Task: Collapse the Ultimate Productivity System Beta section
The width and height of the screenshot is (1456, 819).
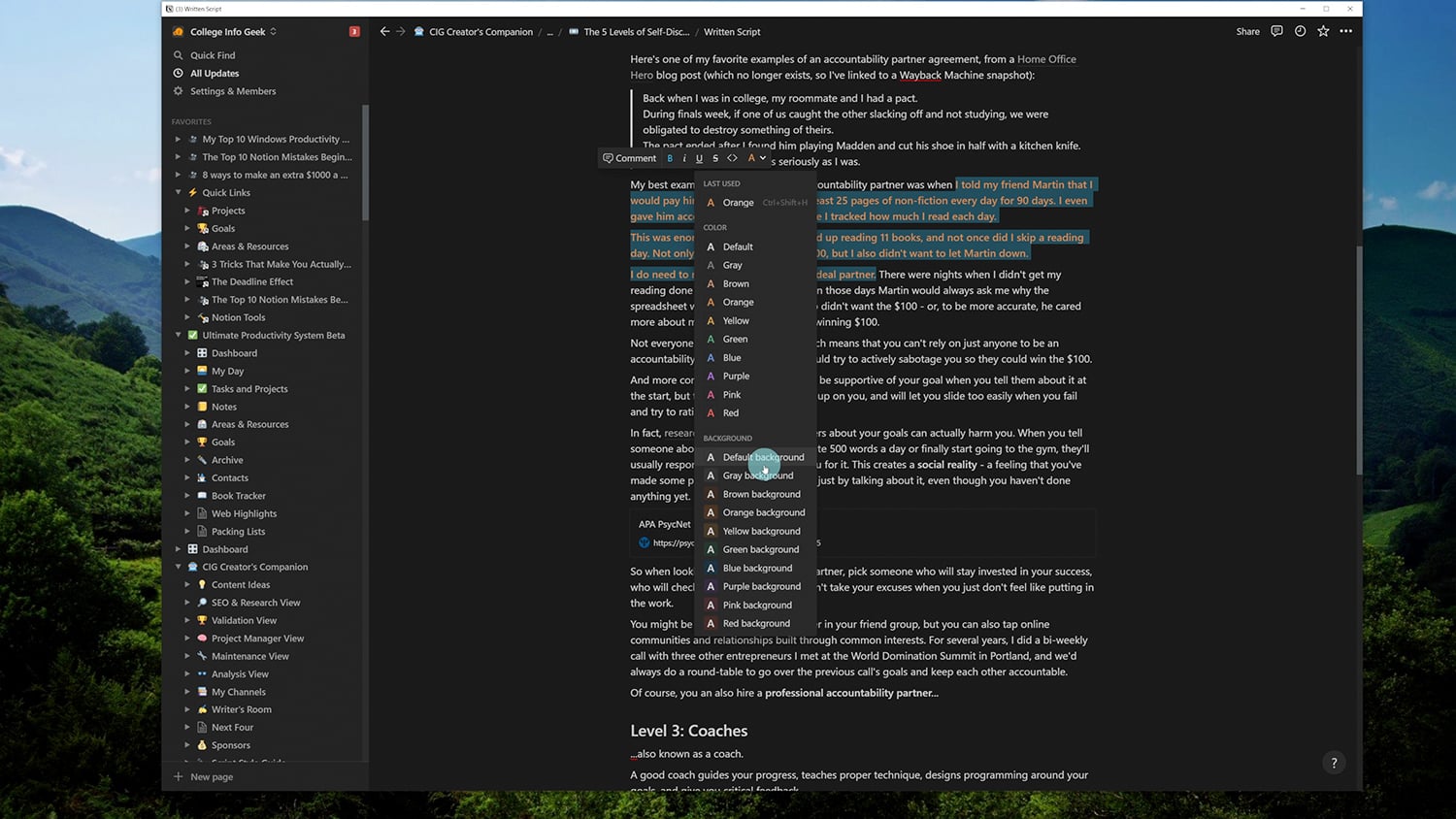Action: (178, 335)
